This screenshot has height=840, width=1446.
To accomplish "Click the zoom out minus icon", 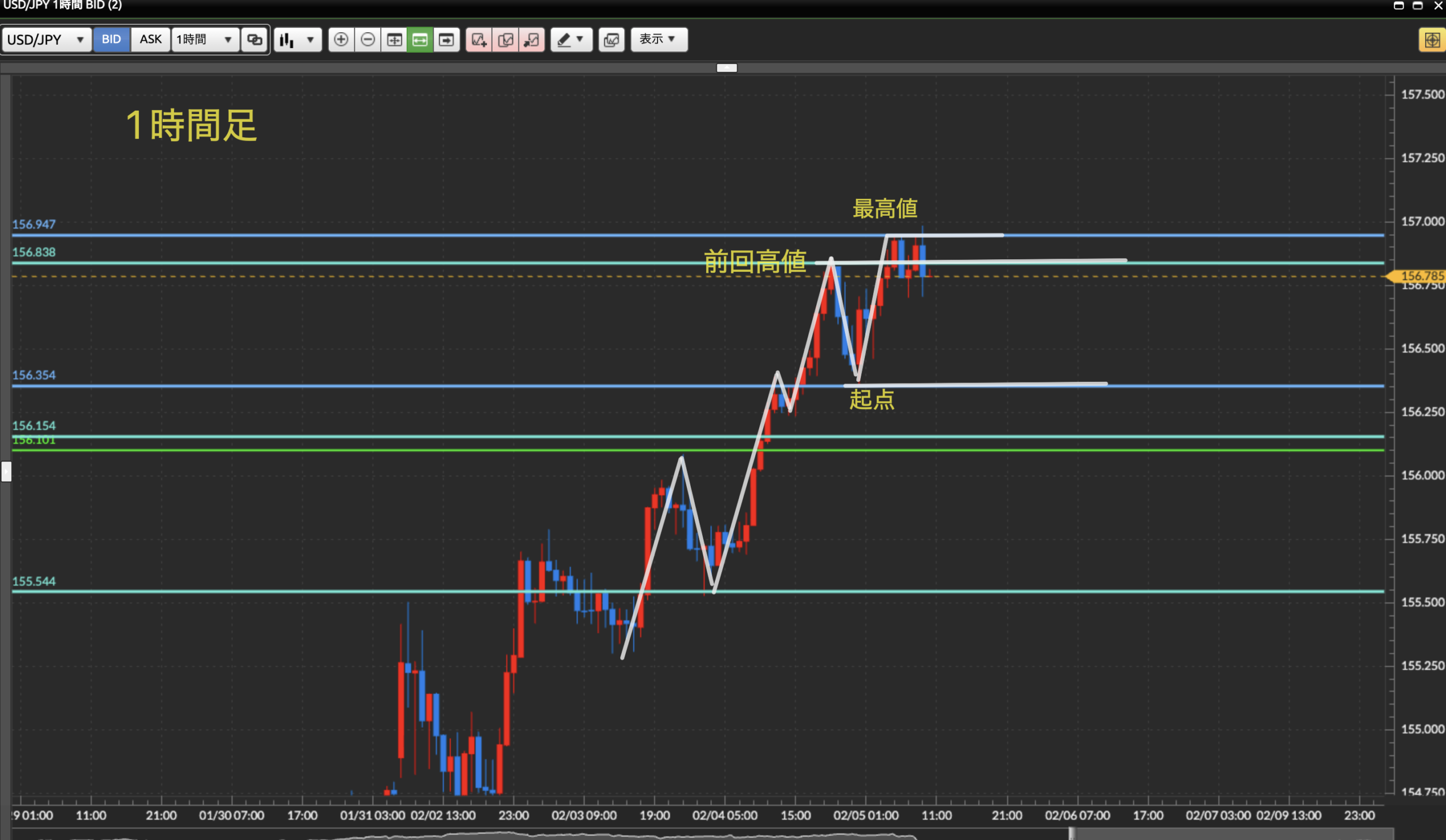I will coord(368,40).
